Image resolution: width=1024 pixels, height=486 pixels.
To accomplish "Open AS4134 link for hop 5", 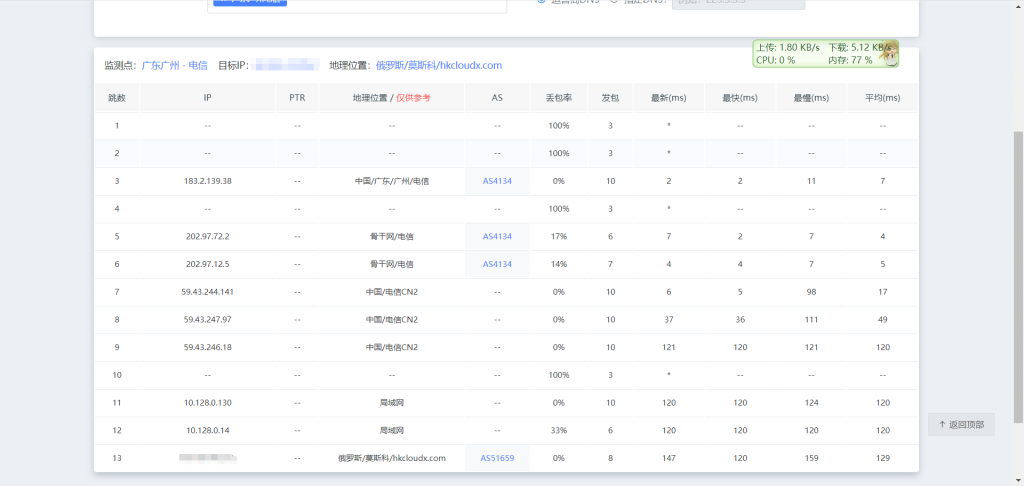I will [497, 236].
